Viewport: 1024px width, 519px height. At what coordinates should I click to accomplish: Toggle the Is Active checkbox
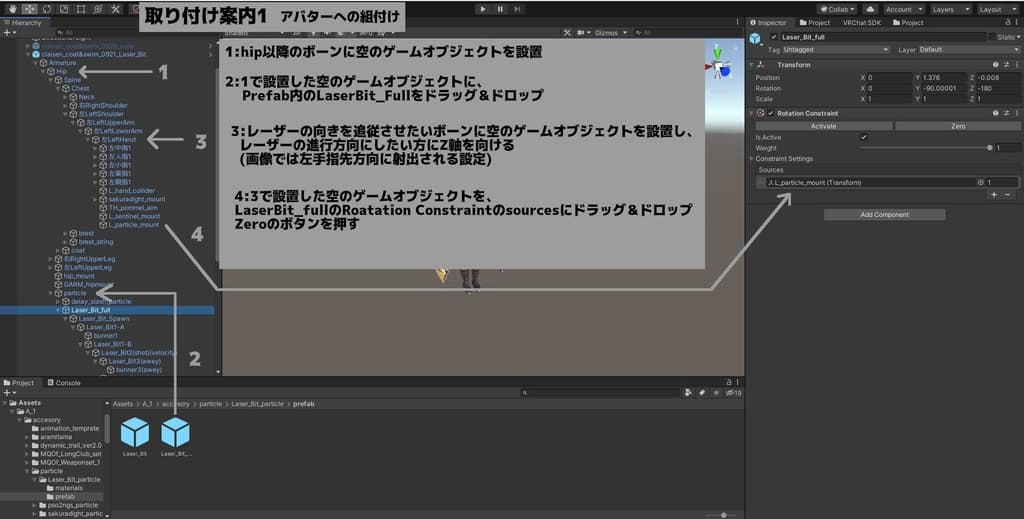(x=864, y=137)
